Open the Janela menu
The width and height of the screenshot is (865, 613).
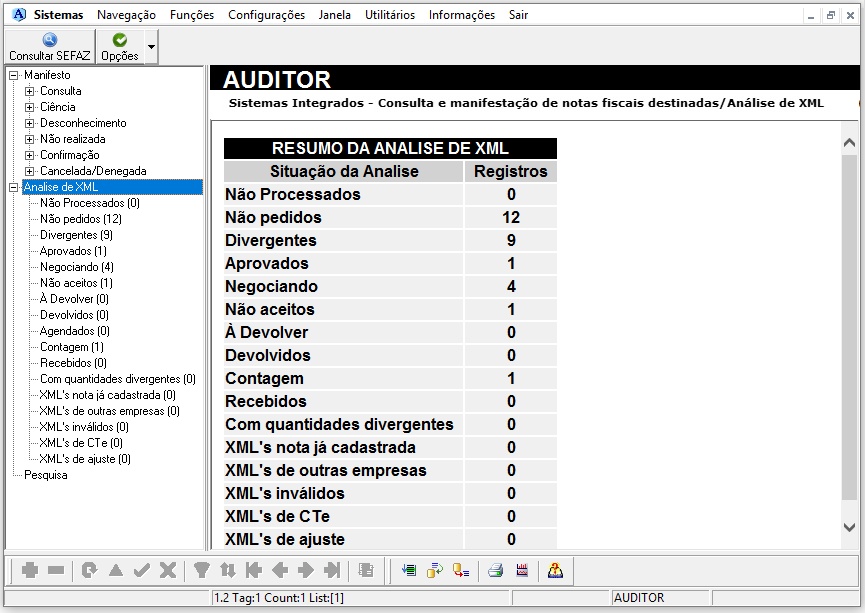(x=334, y=15)
